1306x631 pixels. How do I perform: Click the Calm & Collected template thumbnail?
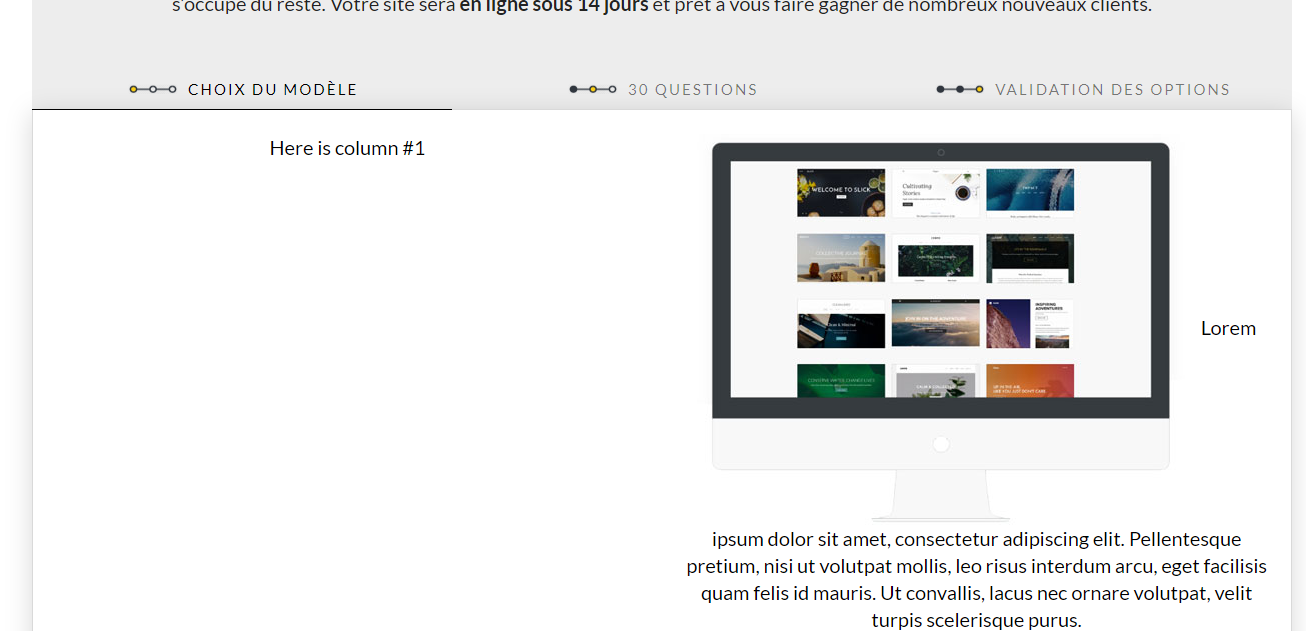coord(935,381)
